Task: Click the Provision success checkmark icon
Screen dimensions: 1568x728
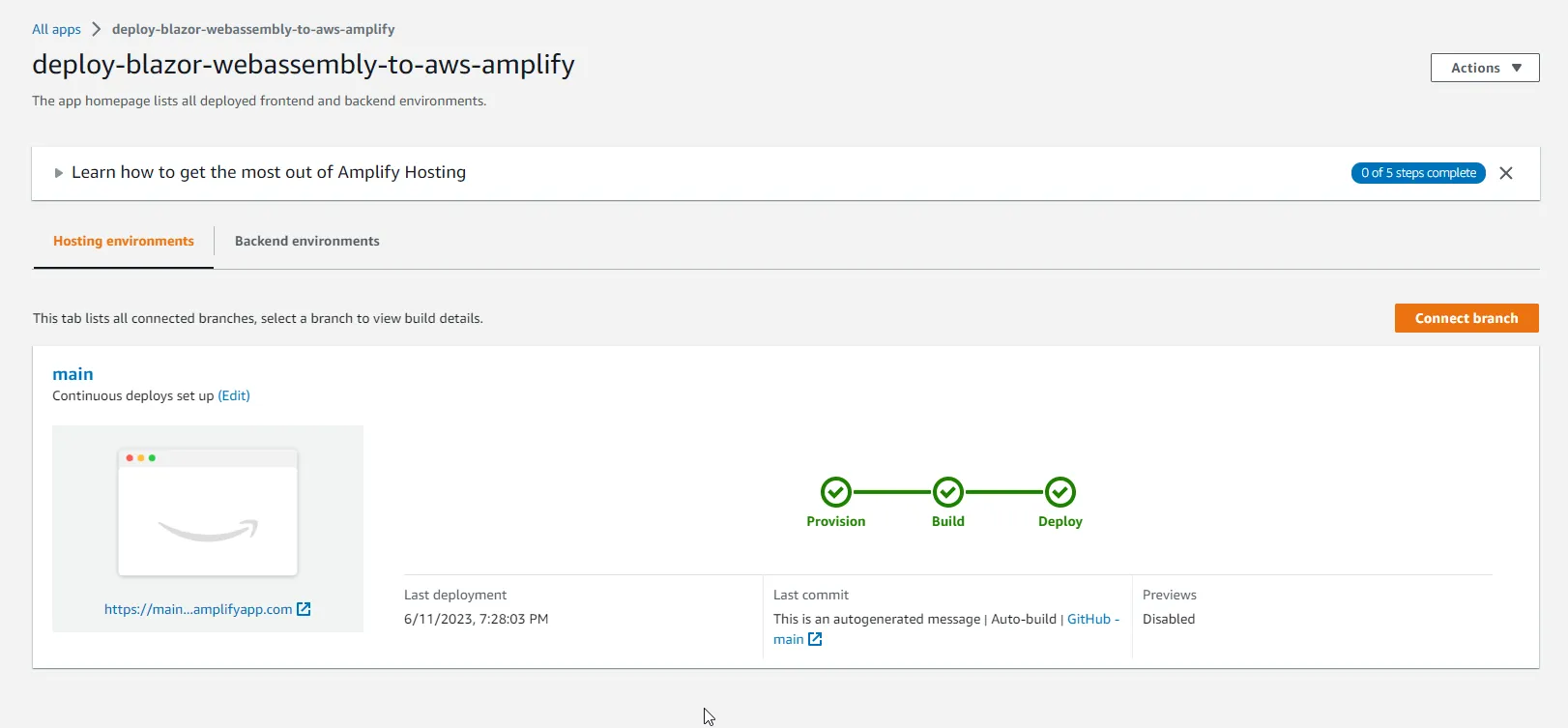Action: point(836,491)
